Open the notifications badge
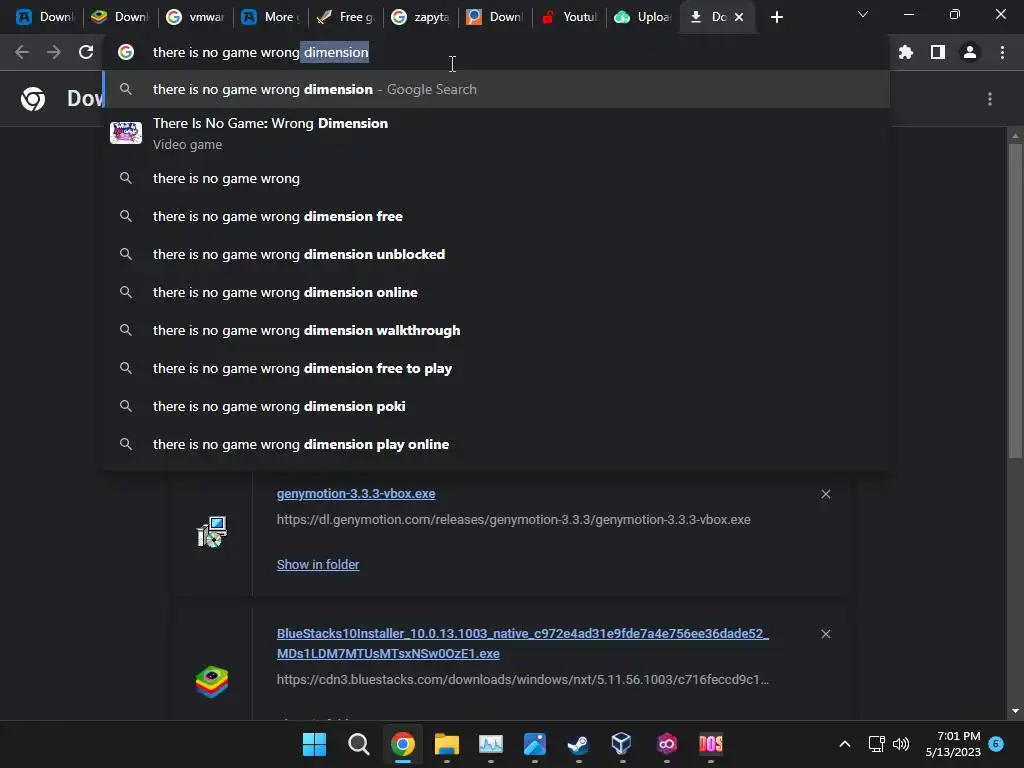Viewport: 1024px width, 768px height. tap(996, 744)
